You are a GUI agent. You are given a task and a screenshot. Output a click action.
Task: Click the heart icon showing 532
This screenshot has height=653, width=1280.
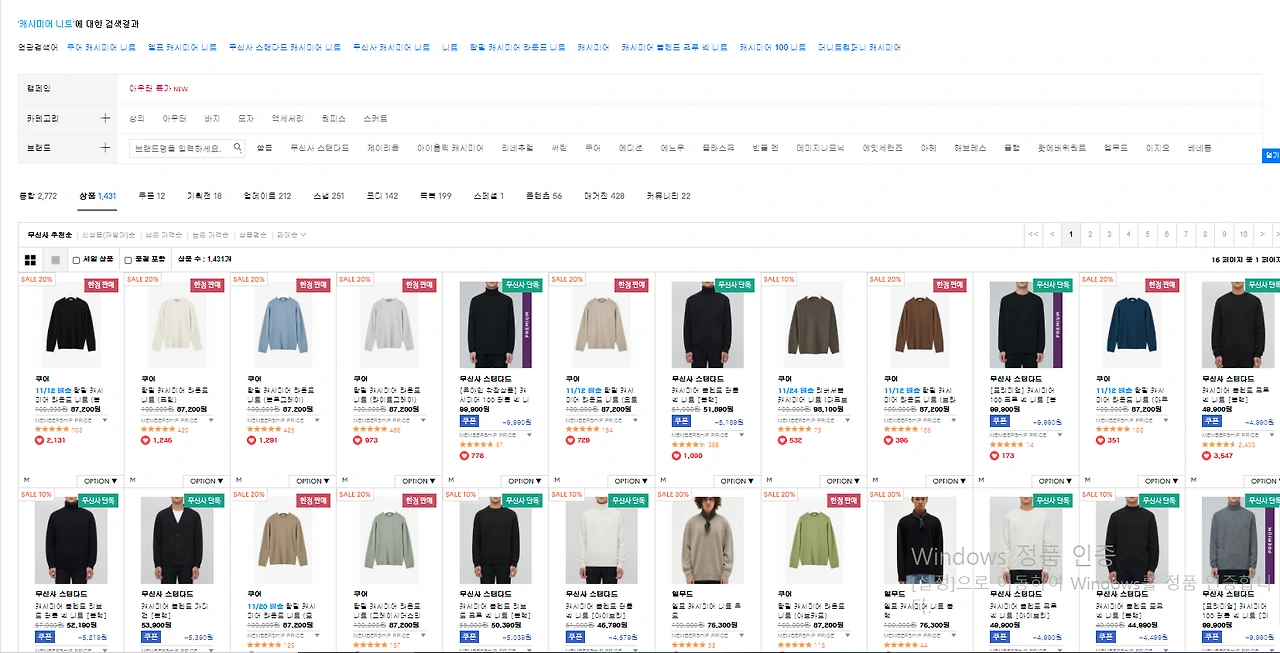coord(781,440)
